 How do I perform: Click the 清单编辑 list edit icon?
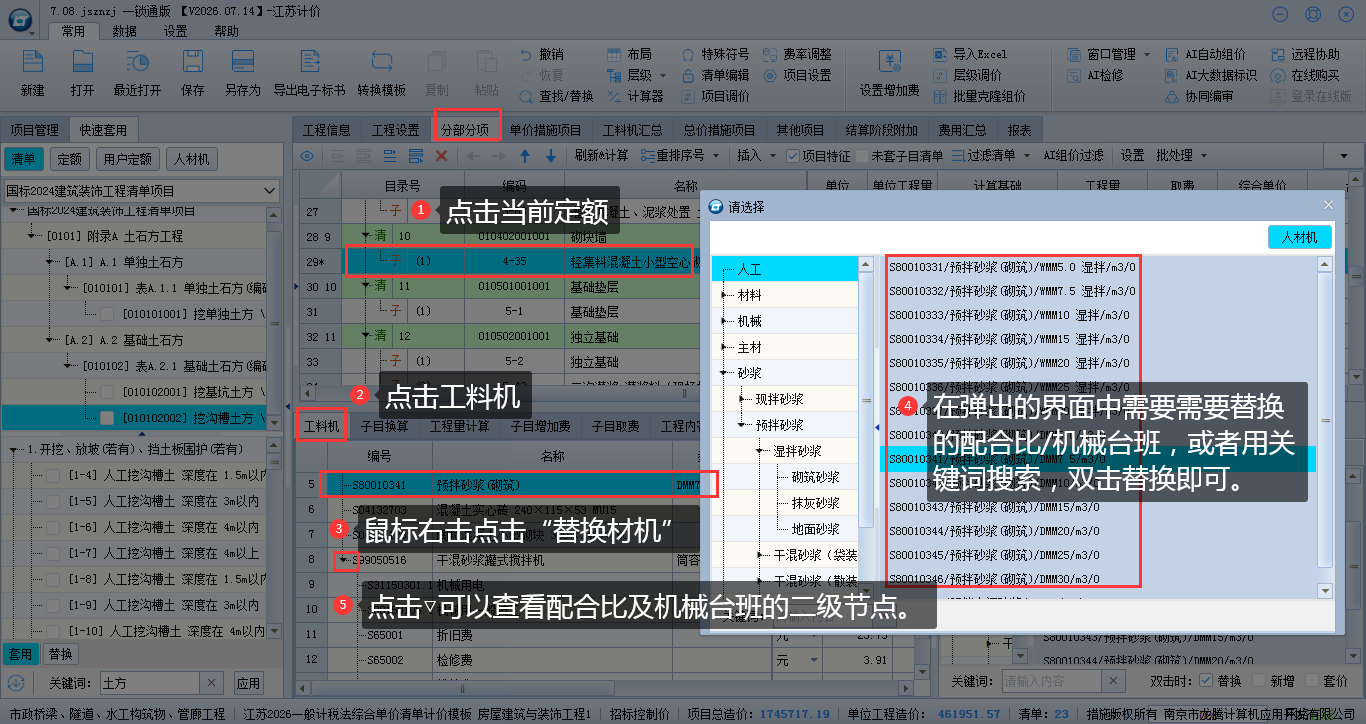coord(688,75)
